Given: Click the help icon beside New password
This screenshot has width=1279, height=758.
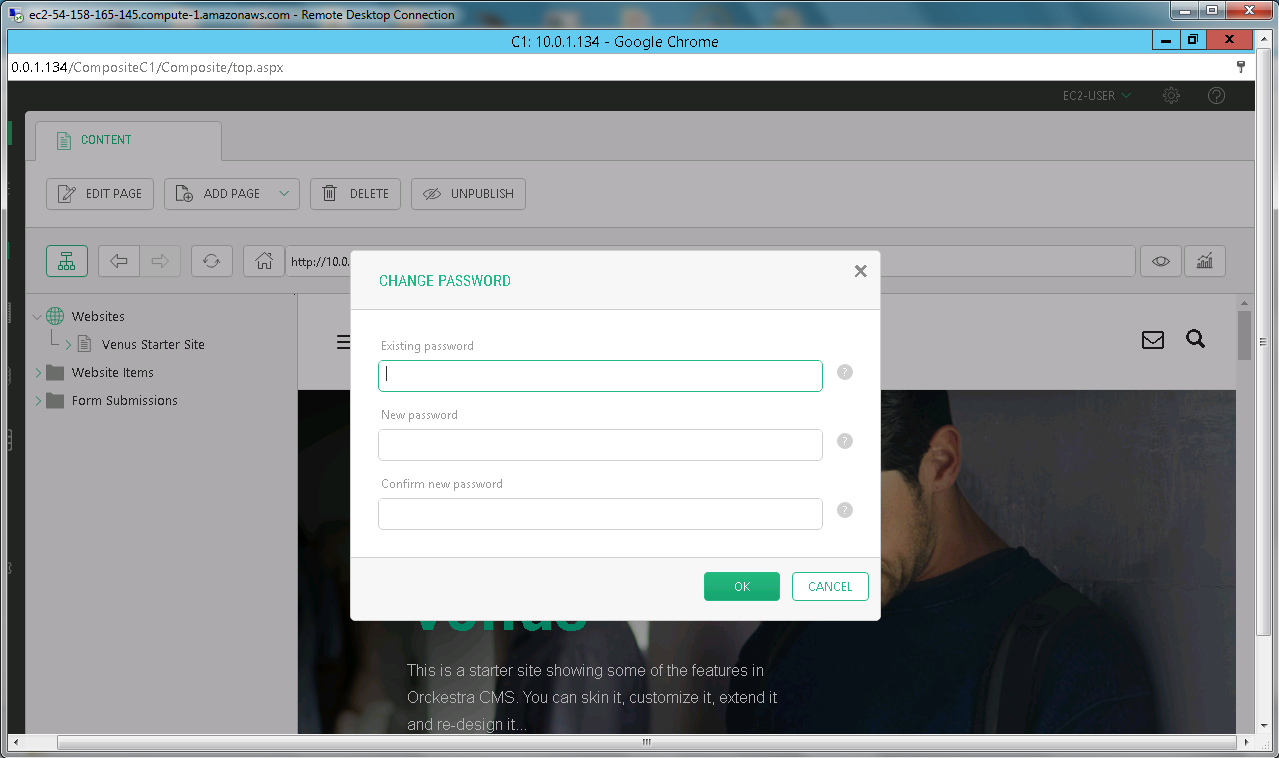Looking at the screenshot, I should (x=845, y=441).
